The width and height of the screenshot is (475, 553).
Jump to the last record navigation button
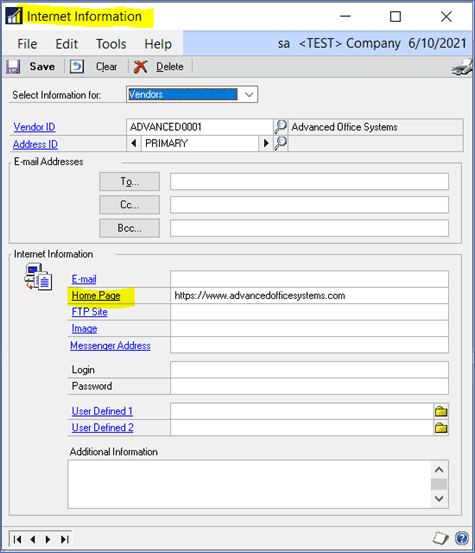pos(64,539)
